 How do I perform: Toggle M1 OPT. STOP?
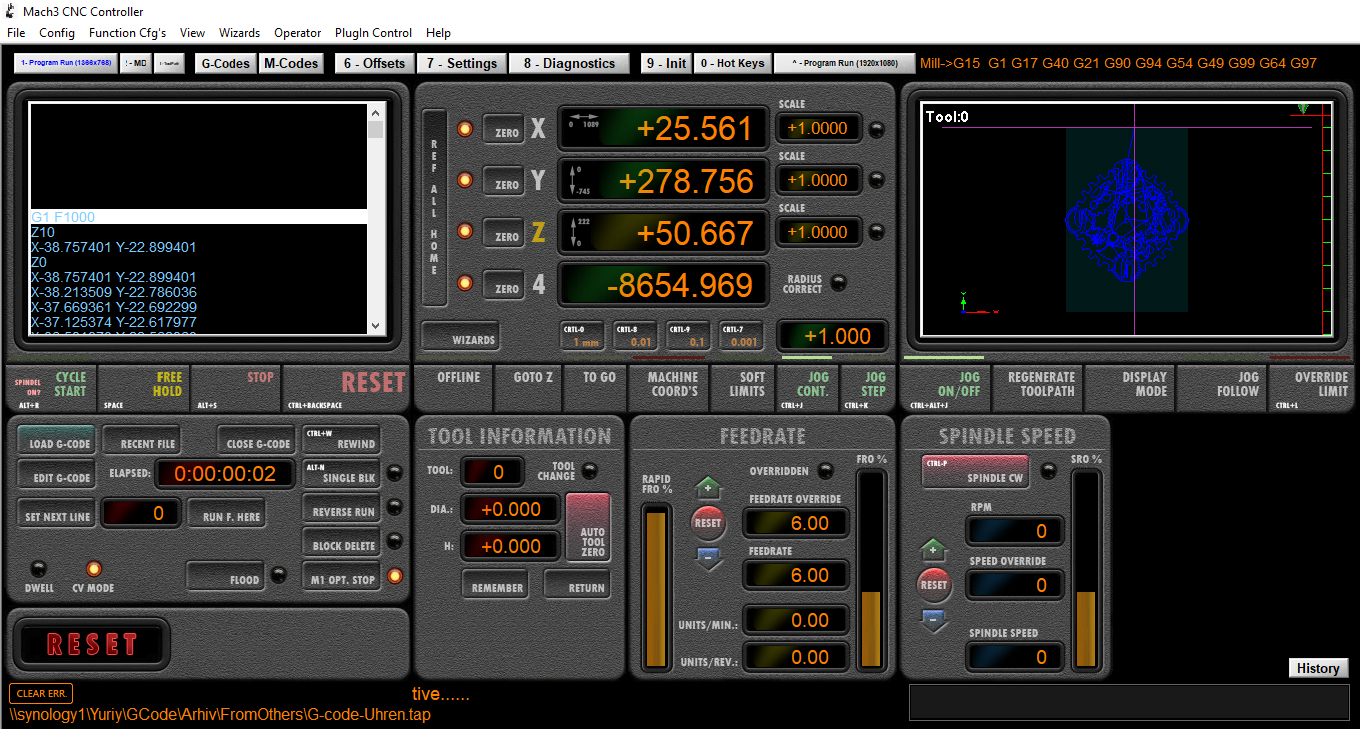click(x=342, y=576)
